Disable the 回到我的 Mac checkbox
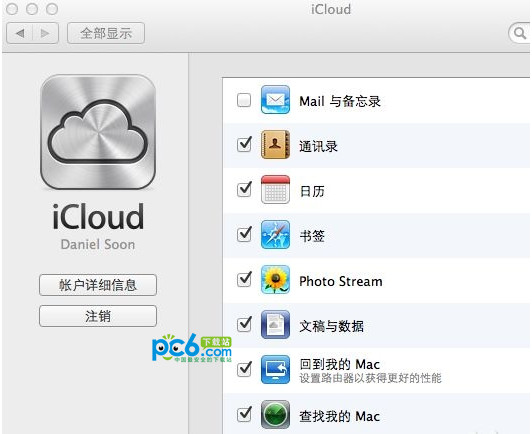532x434 pixels. [244, 370]
